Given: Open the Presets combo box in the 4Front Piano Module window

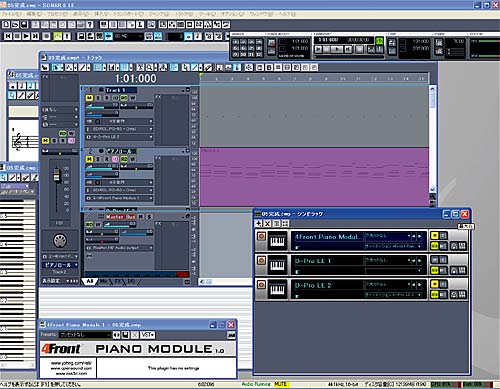Looking at the screenshot, I should click(x=85, y=335).
